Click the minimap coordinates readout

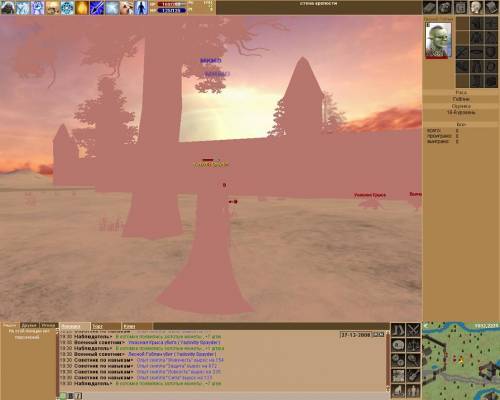486,325
